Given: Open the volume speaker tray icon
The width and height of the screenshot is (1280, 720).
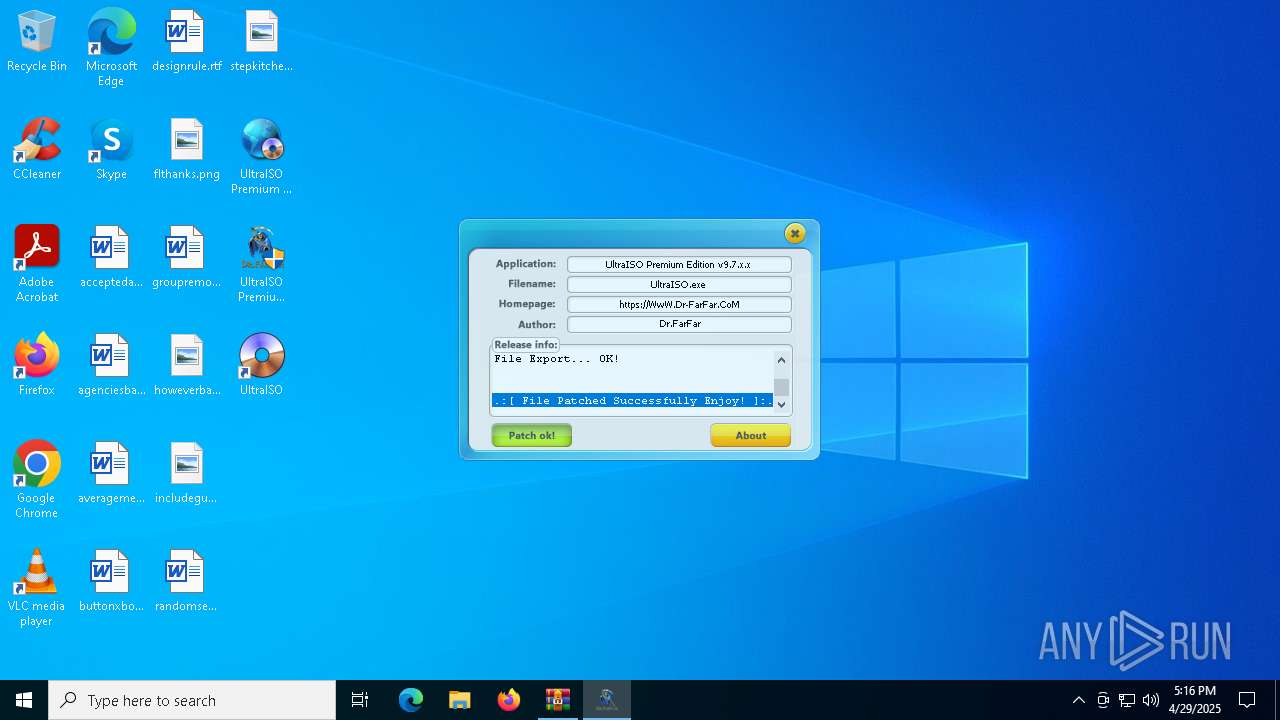Looking at the screenshot, I should (x=1151, y=700).
